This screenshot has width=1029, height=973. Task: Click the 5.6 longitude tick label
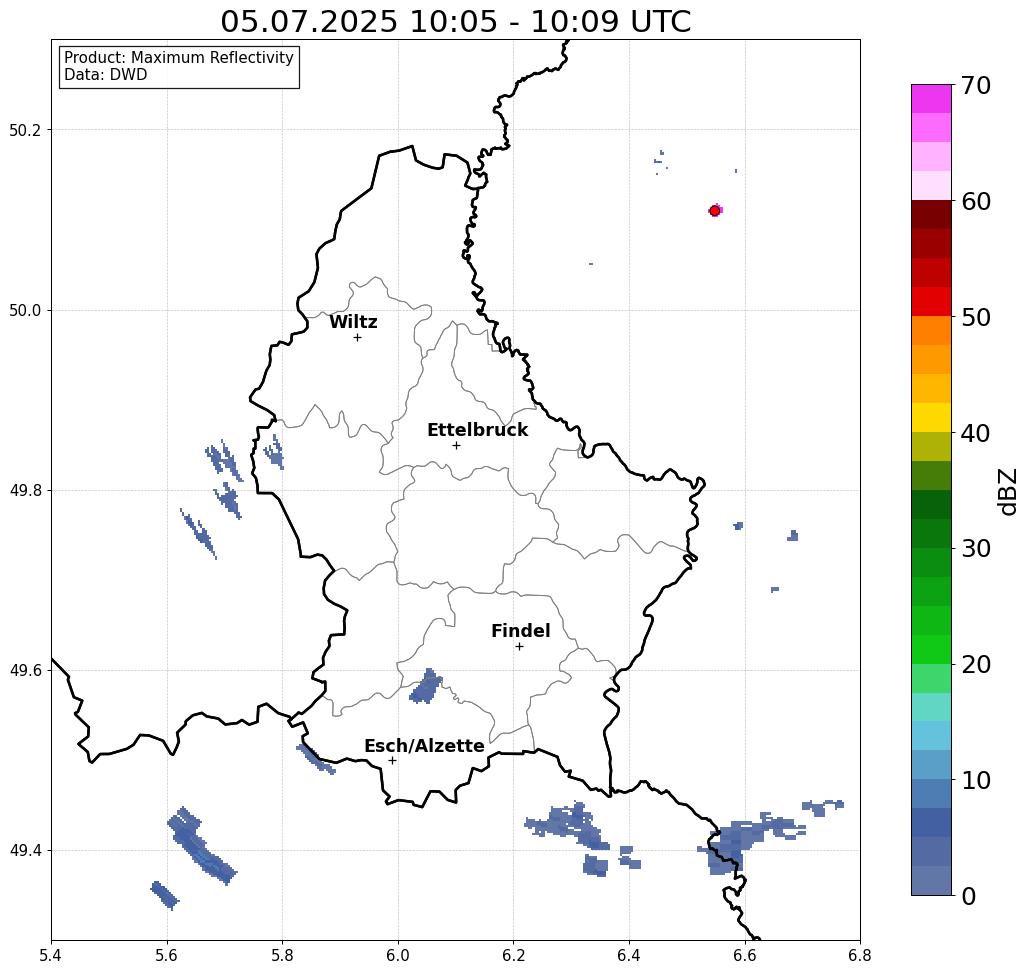[x=167, y=955]
